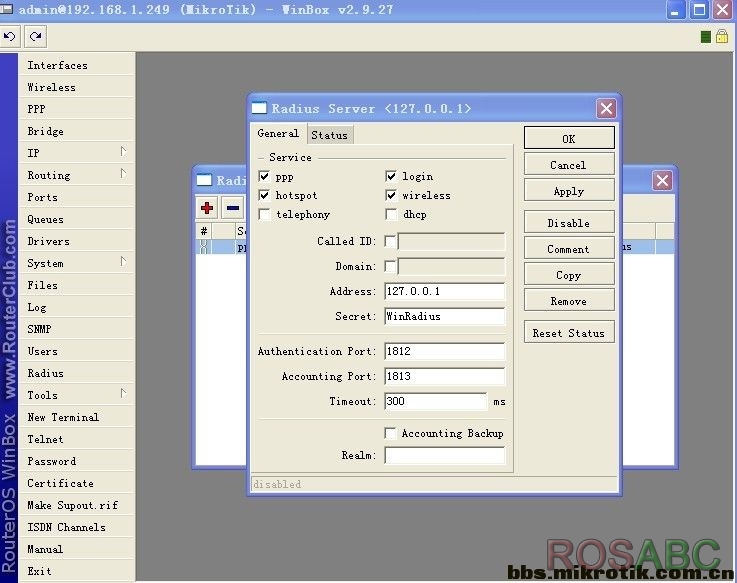
Task: Open the Users menu item
Action: click(x=77, y=351)
